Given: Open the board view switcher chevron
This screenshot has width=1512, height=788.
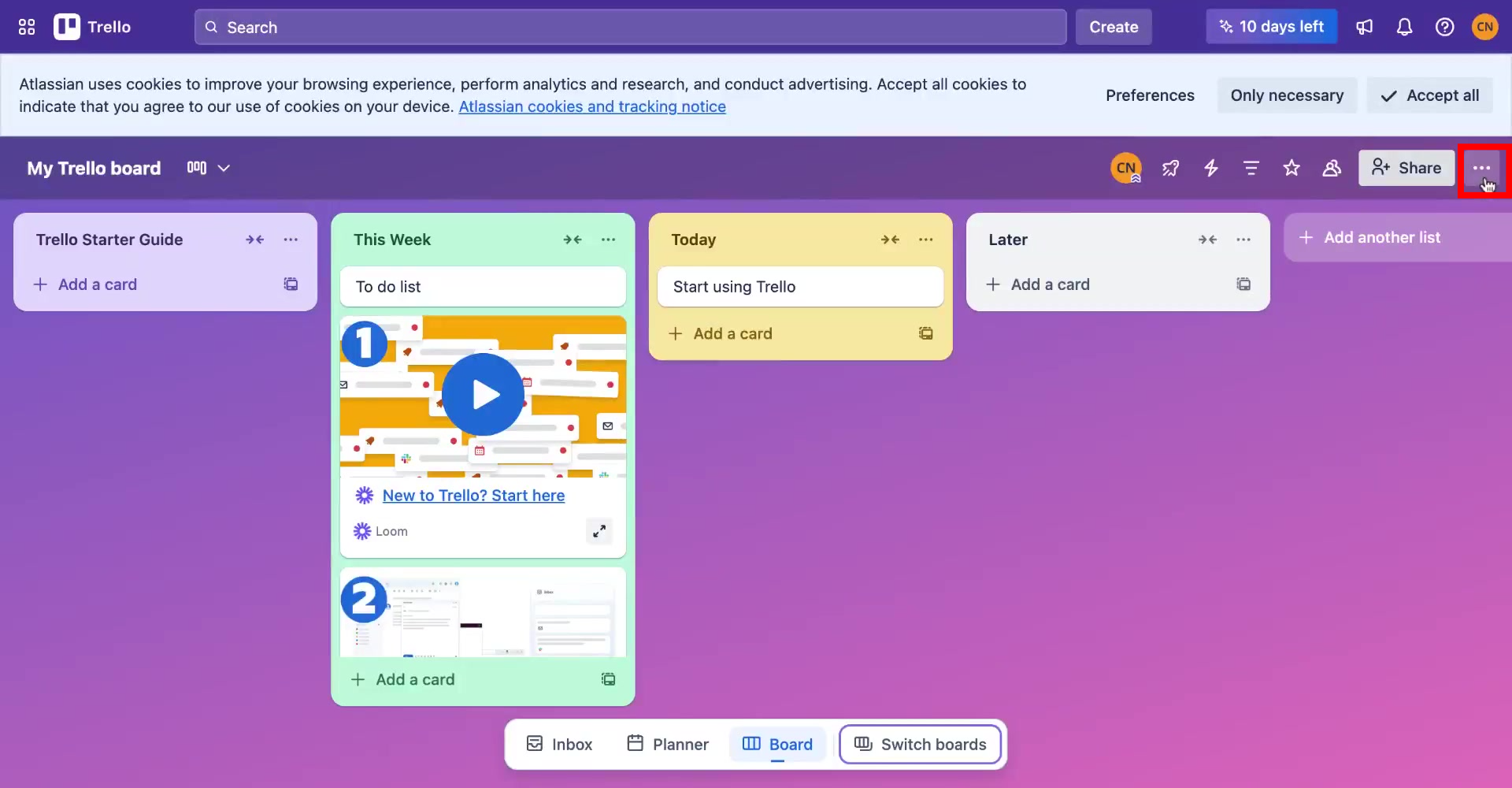Looking at the screenshot, I should coord(224,168).
